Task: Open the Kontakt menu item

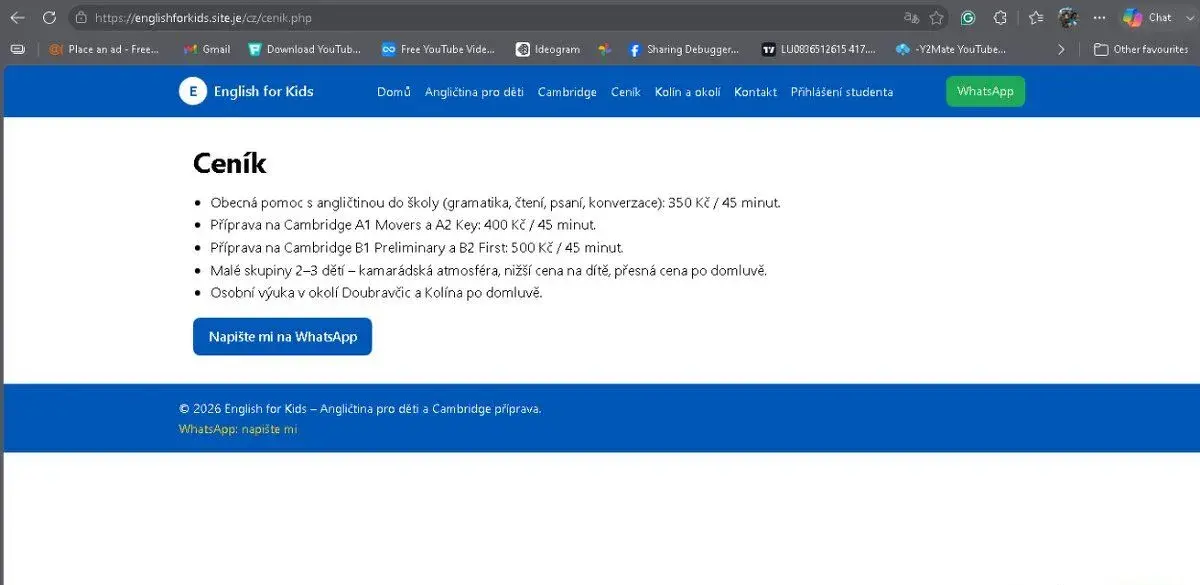Action: coord(755,92)
